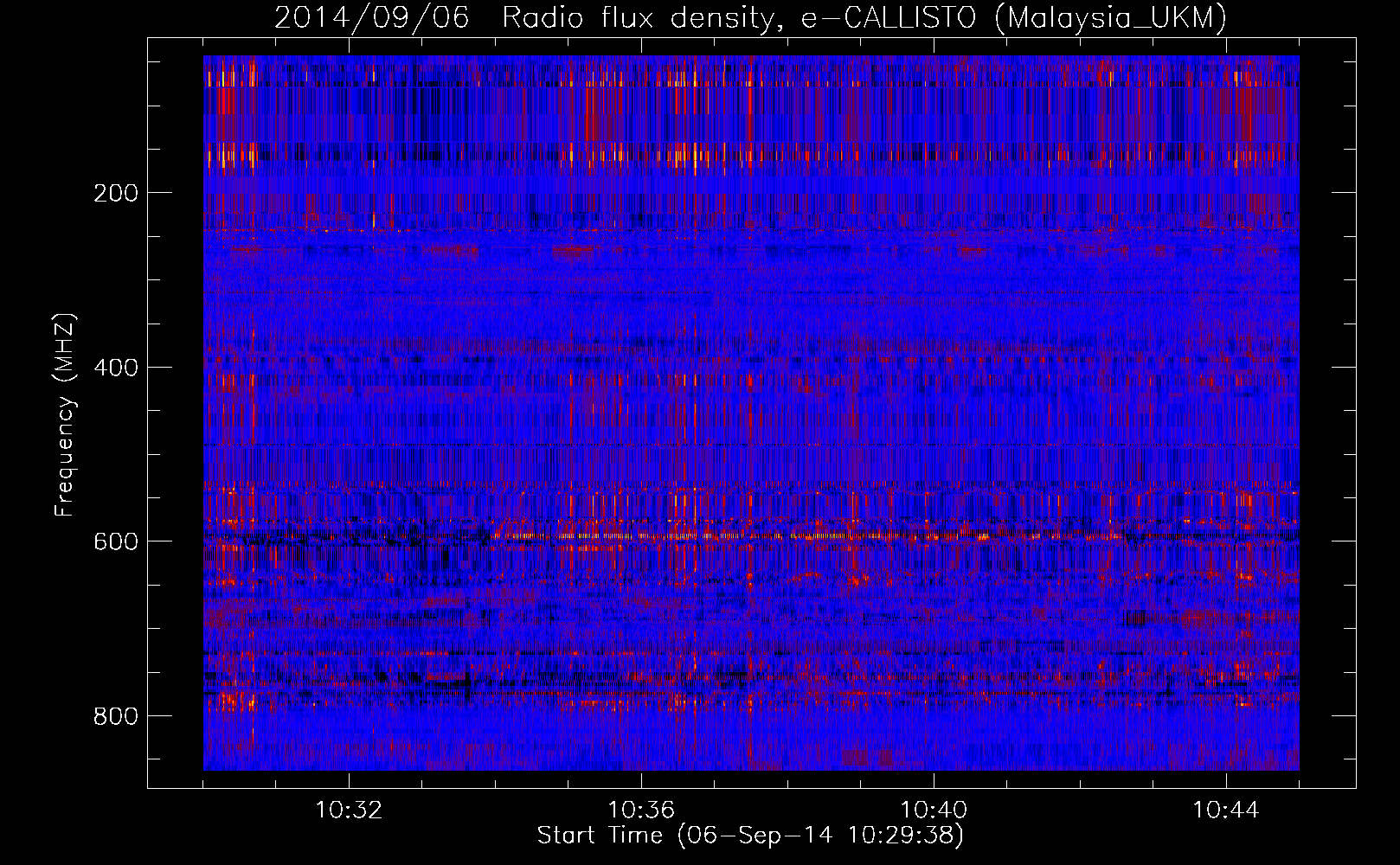This screenshot has width=1400, height=865.
Task: Click the 800 frequency tick label
Action: [115, 716]
